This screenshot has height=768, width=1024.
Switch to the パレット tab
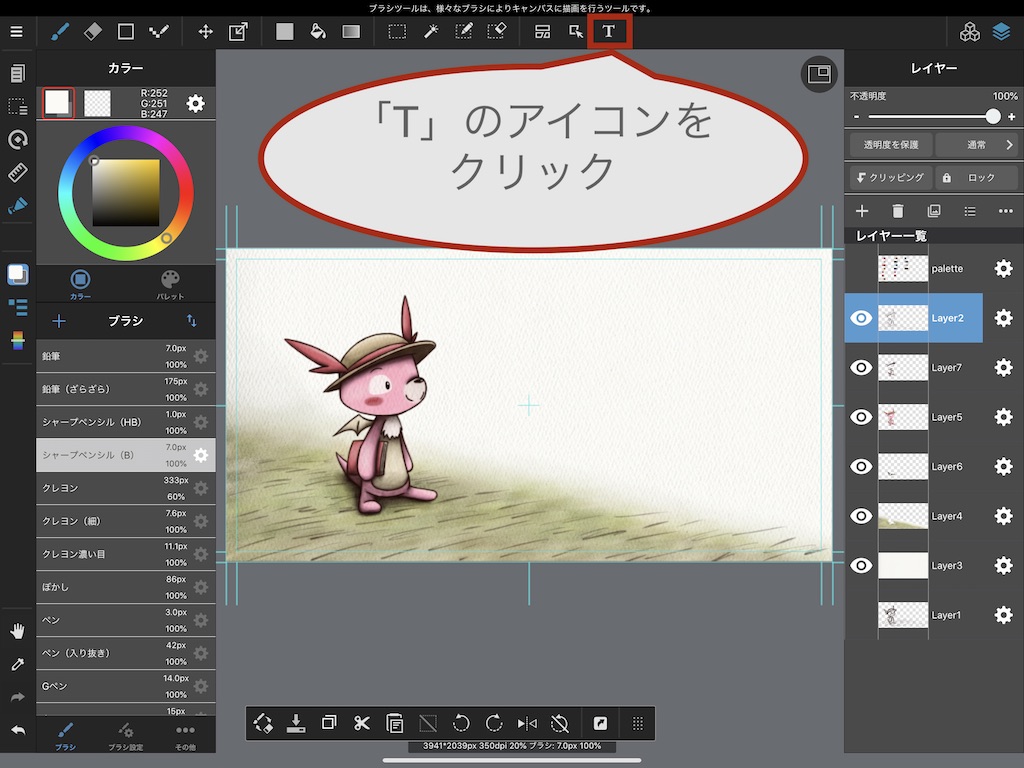170,283
